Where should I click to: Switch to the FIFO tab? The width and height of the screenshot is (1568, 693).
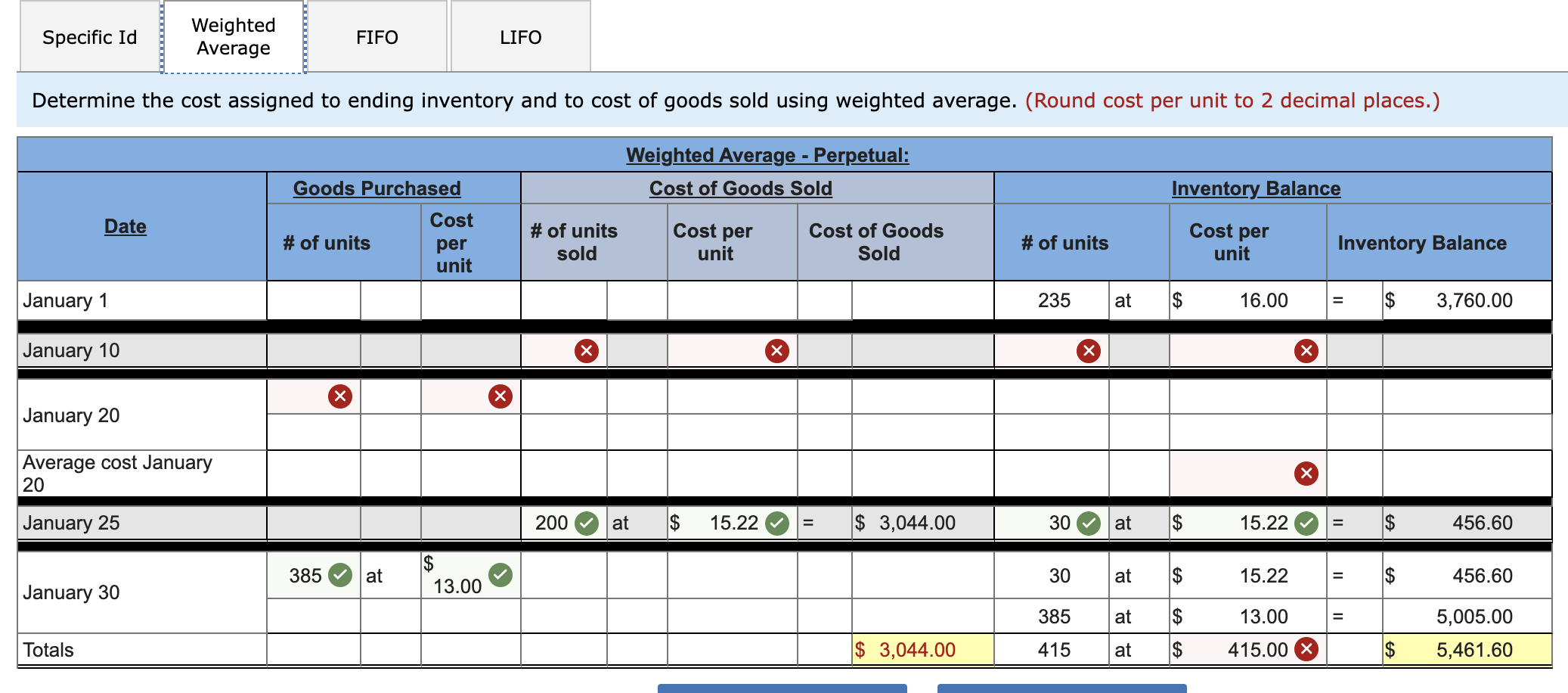click(x=377, y=37)
